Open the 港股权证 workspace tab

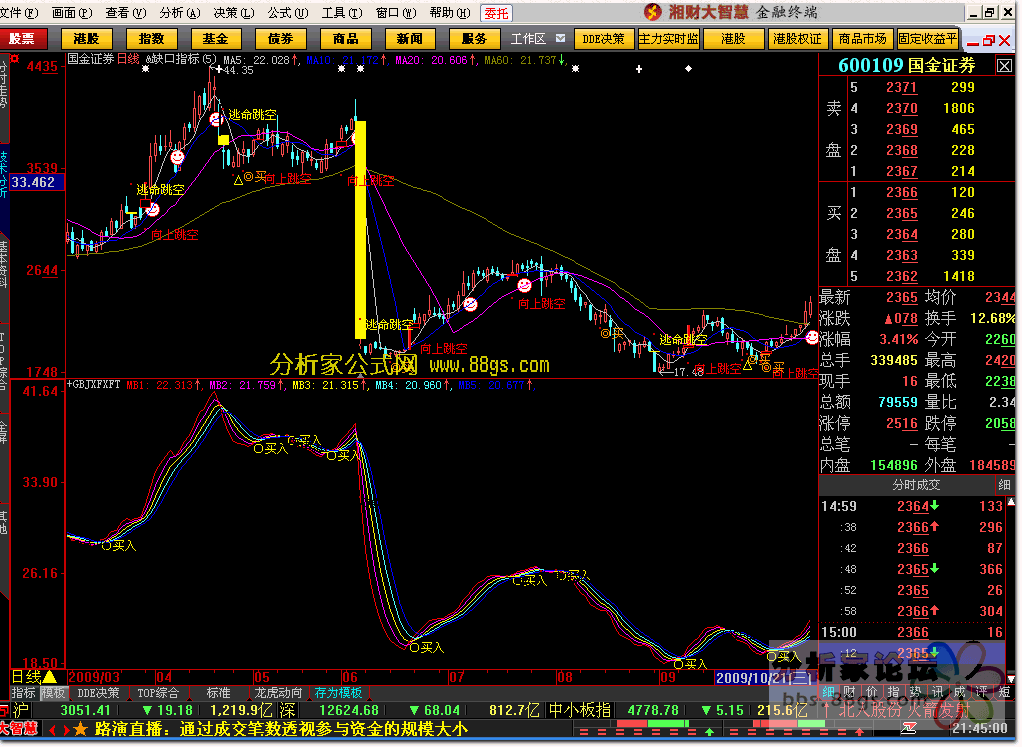pyautogui.click(x=797, y=39)
